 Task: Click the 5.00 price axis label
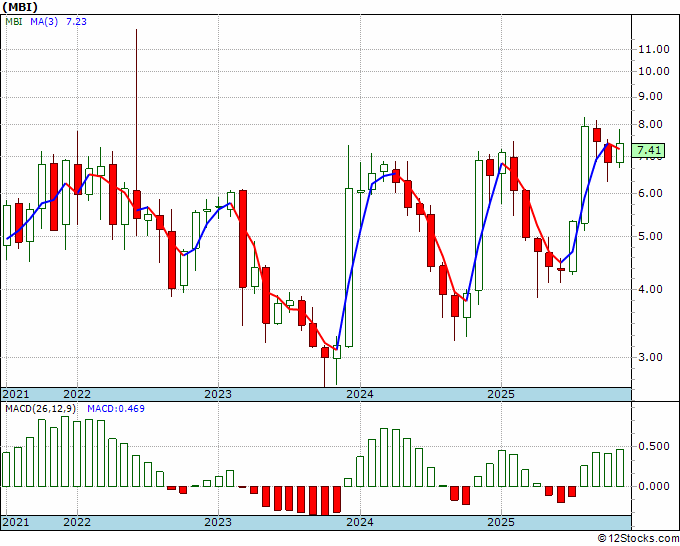[651, 236]
